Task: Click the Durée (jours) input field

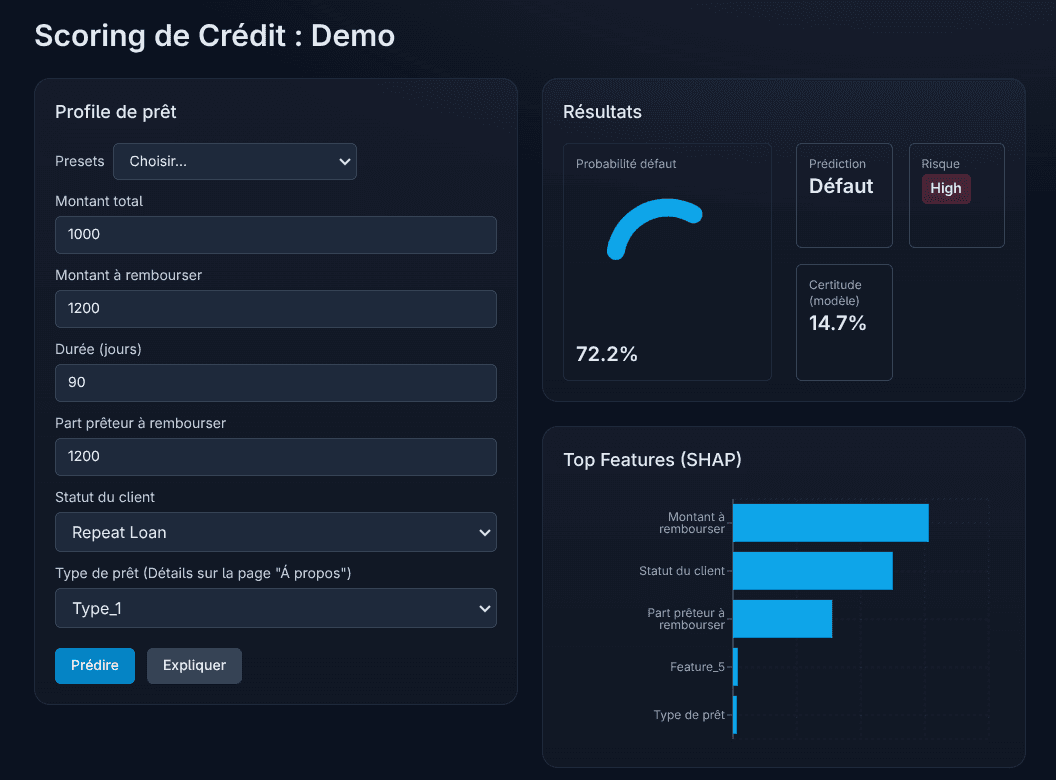Action: click(276, 383)
